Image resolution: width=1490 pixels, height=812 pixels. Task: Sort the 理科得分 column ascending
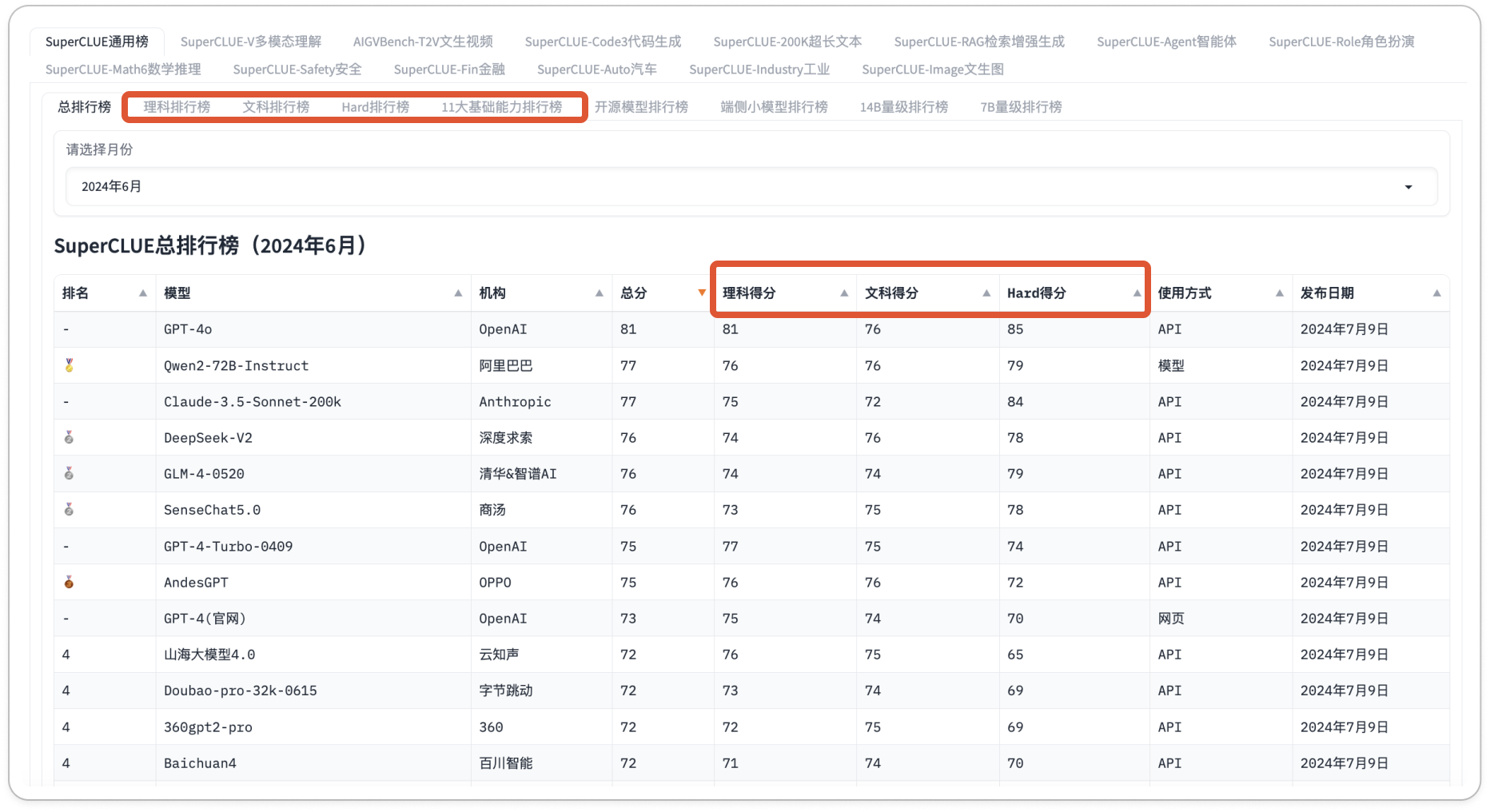[x=845, y=293]
